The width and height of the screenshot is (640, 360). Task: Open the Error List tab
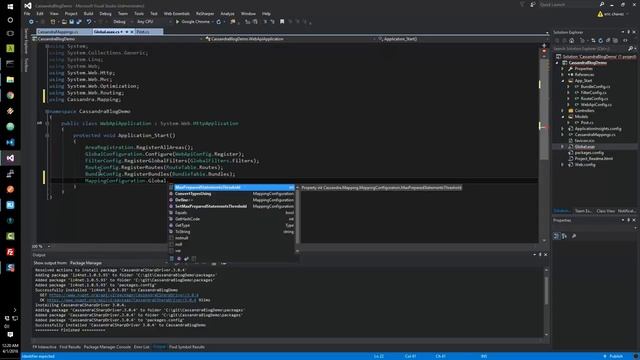tap(142, 347)
